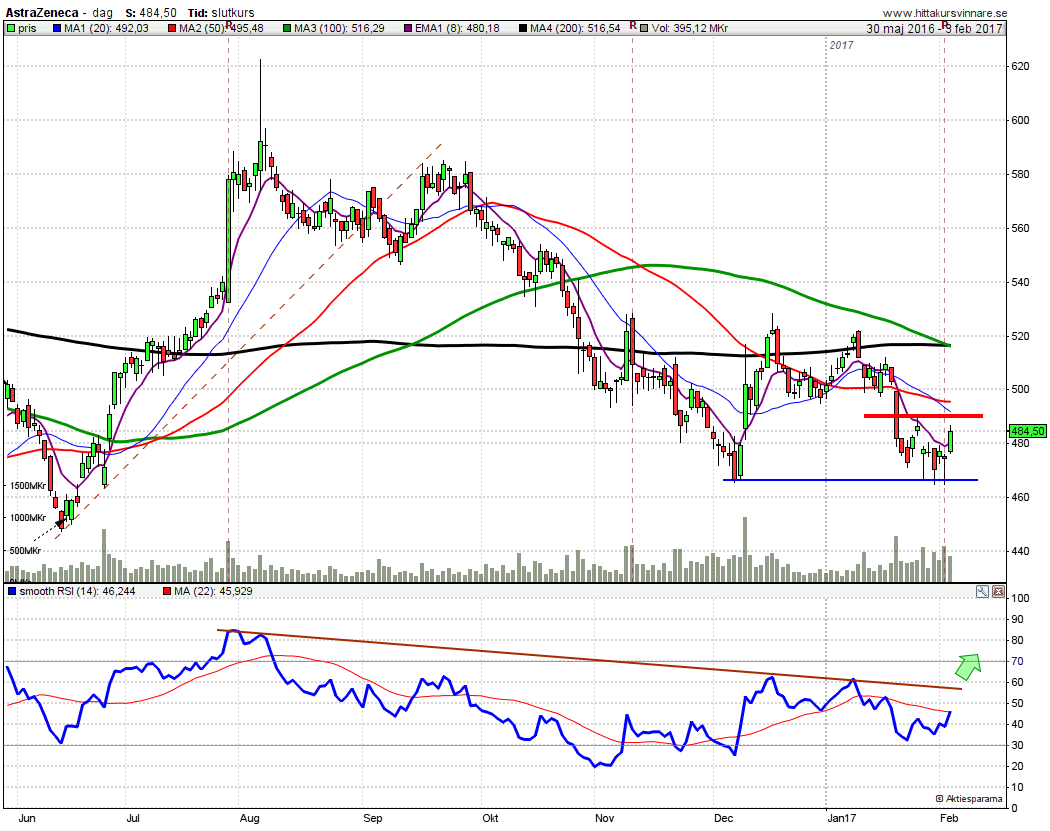Click the Aktiesparama logo icon
The image size is (1050, 831).
coord(940,798)
